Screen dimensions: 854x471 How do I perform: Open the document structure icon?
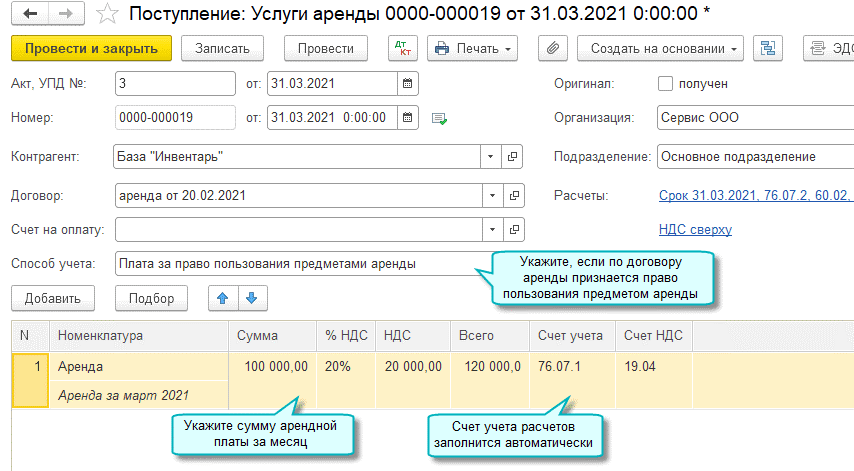coord(768,48)
